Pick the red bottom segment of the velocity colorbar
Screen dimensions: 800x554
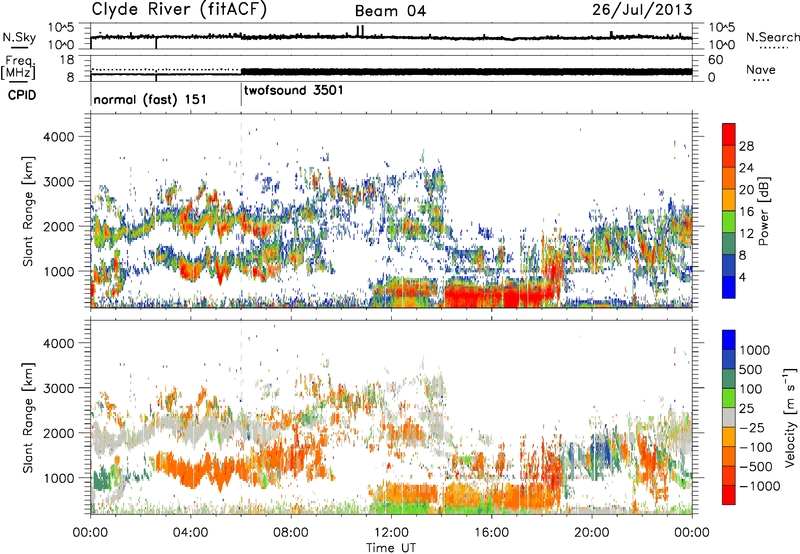pos(729,495)
